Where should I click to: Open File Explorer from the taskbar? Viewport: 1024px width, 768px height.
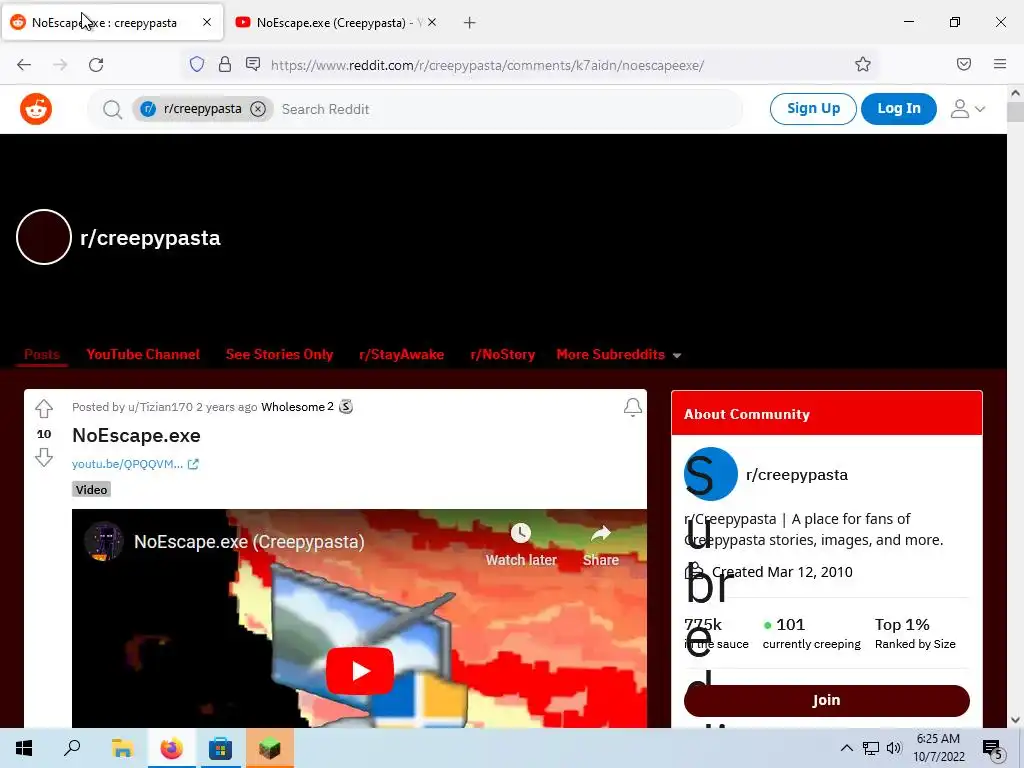click(122, 748)
